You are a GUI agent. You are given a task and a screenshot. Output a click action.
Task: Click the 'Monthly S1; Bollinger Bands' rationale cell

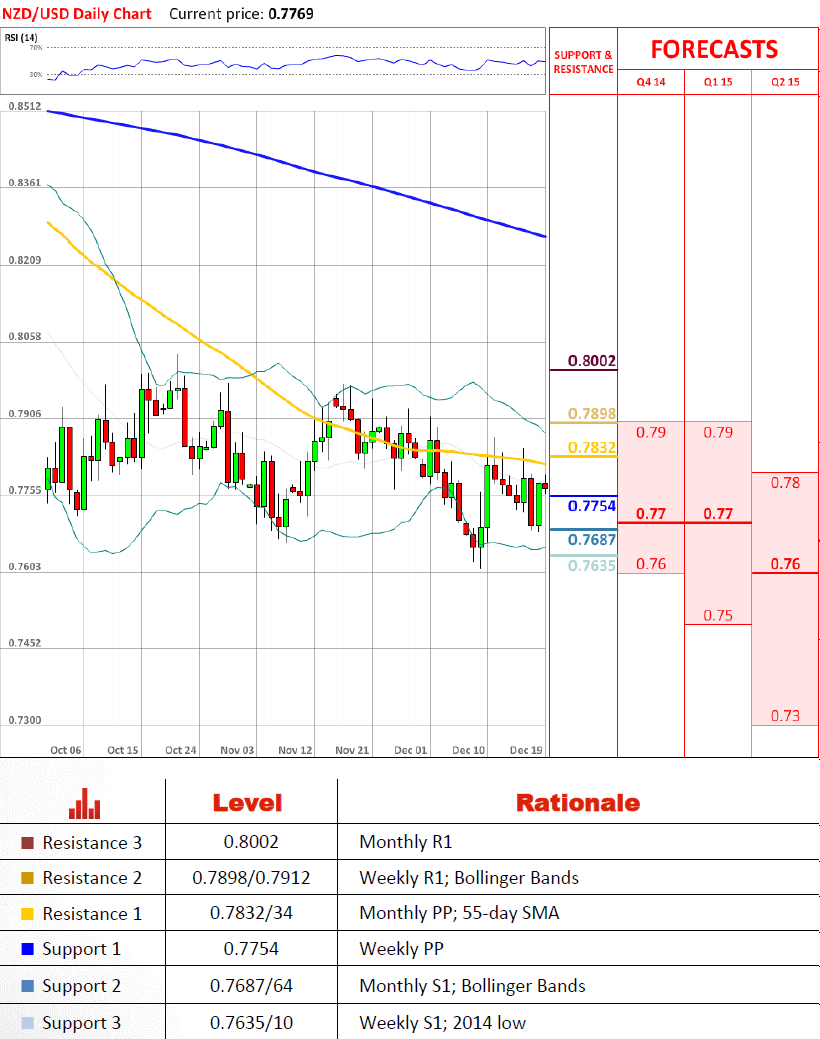[473, 986]
